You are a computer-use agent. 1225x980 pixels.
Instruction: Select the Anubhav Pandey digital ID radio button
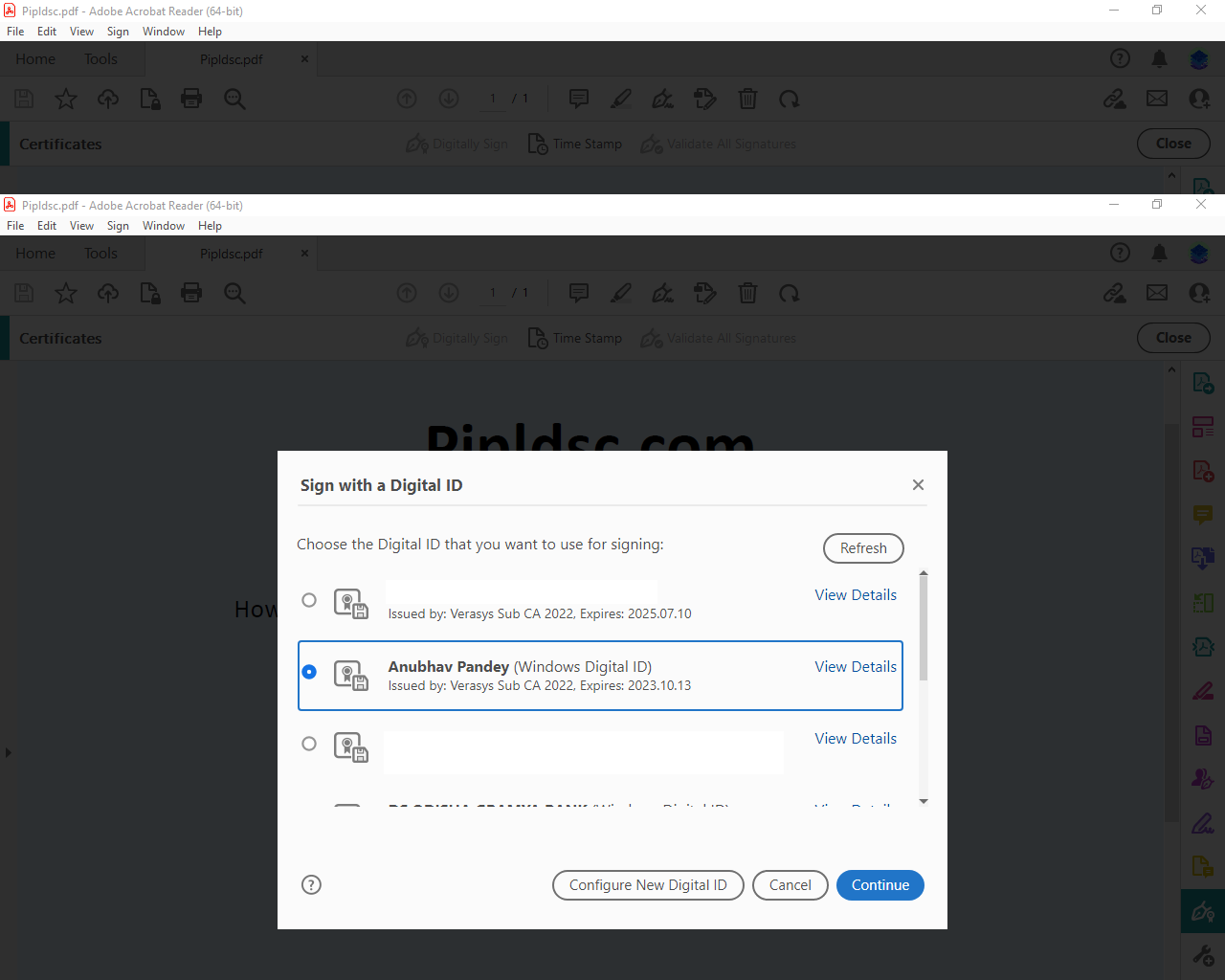[309, 672]
